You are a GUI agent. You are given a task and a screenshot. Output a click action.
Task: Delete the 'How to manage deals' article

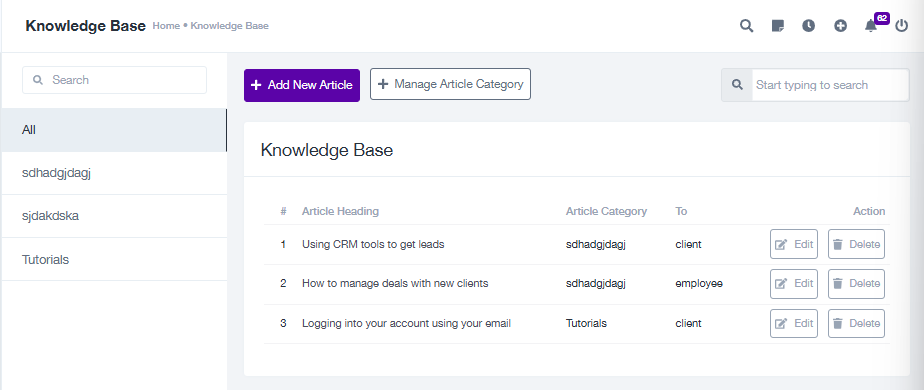tap(856, 283)
